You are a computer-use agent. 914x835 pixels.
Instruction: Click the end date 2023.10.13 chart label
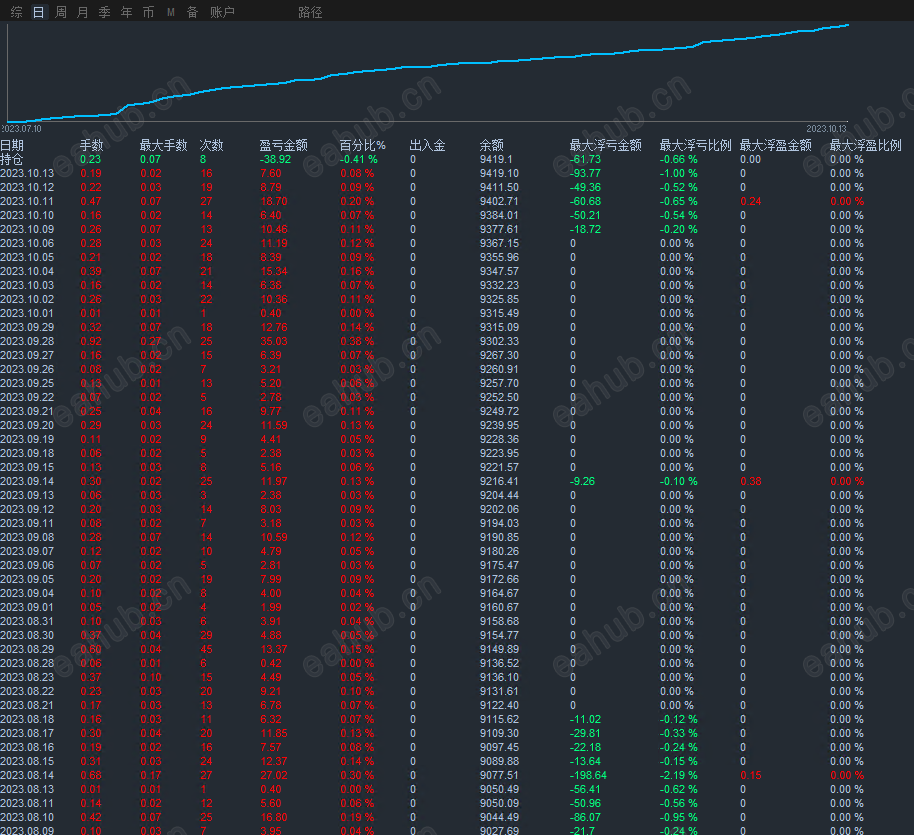[826, 128]
